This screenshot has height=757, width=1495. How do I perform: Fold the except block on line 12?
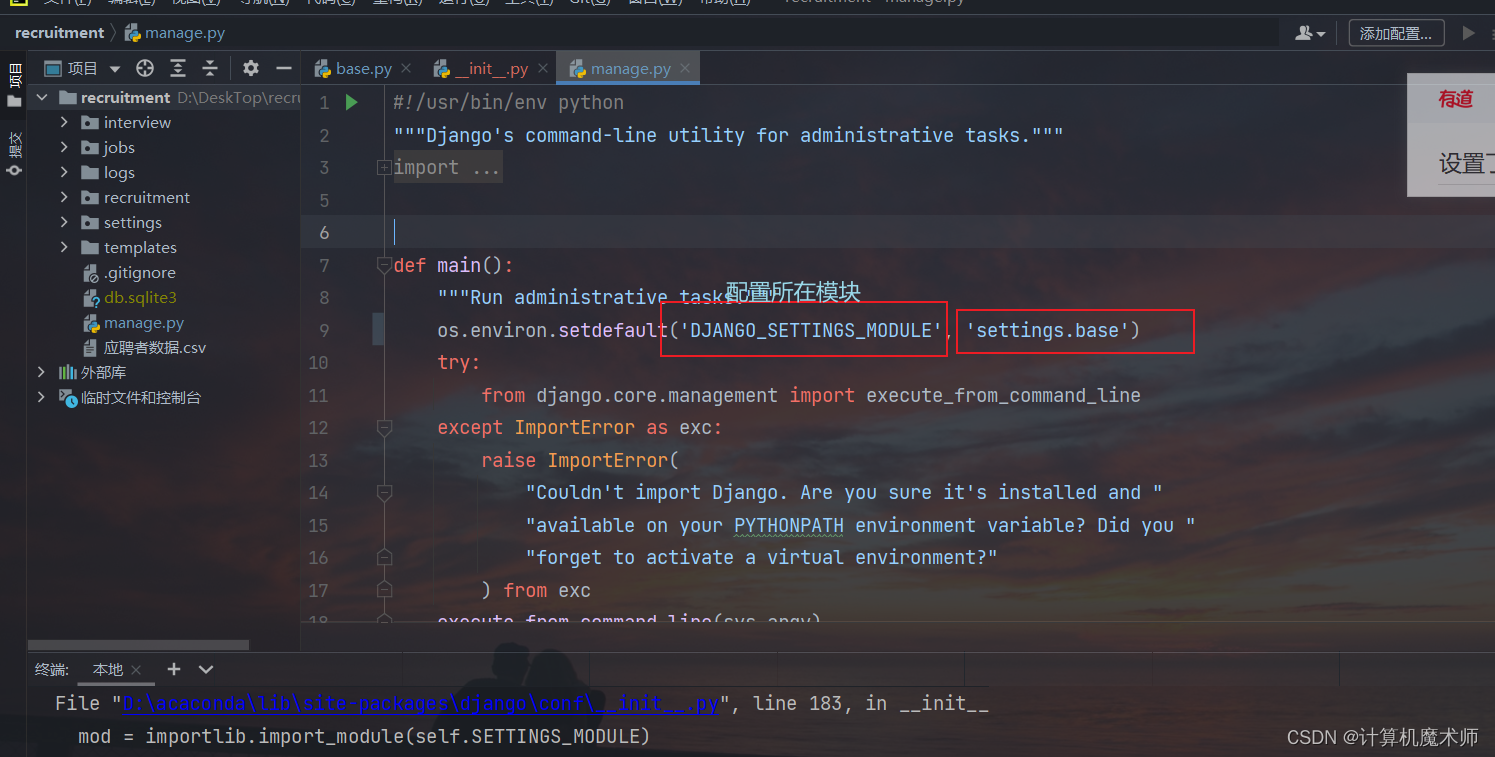pyautogui.click(x=384, y=428)
